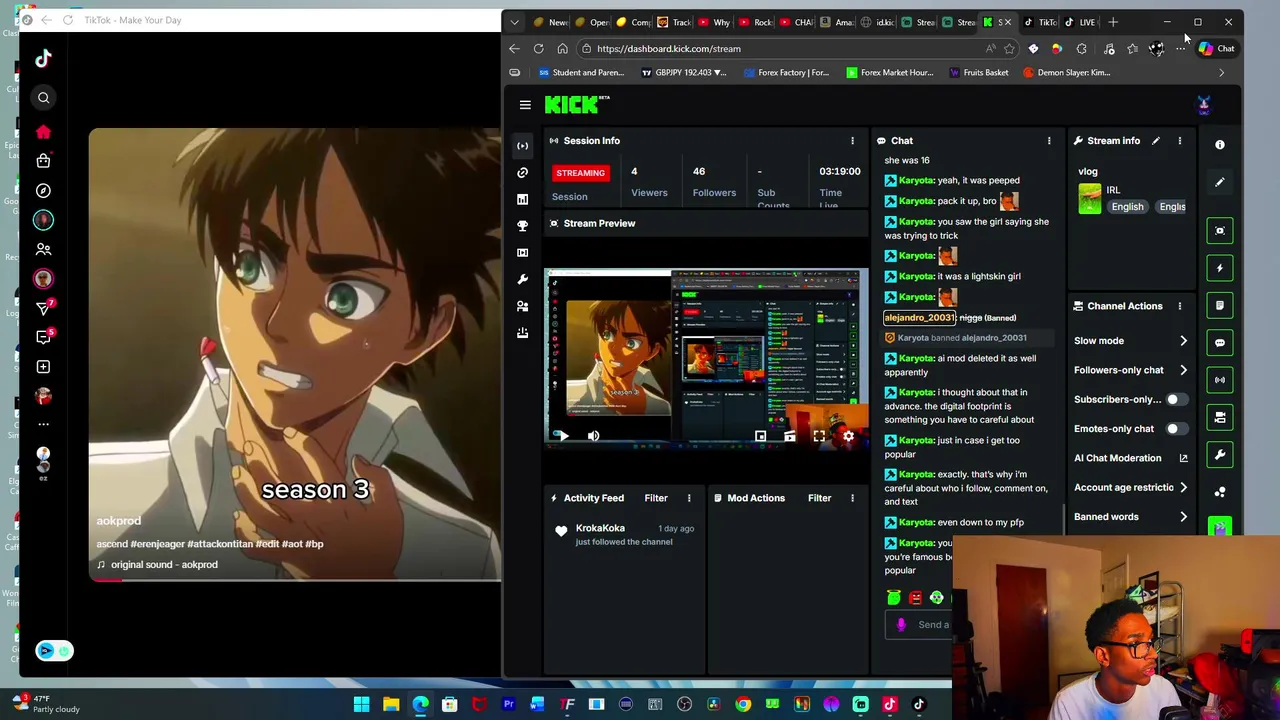The height and width of the screenshot is (720, 1280).
Task: Open Chat panel options menu
Action: point(1049,141)
